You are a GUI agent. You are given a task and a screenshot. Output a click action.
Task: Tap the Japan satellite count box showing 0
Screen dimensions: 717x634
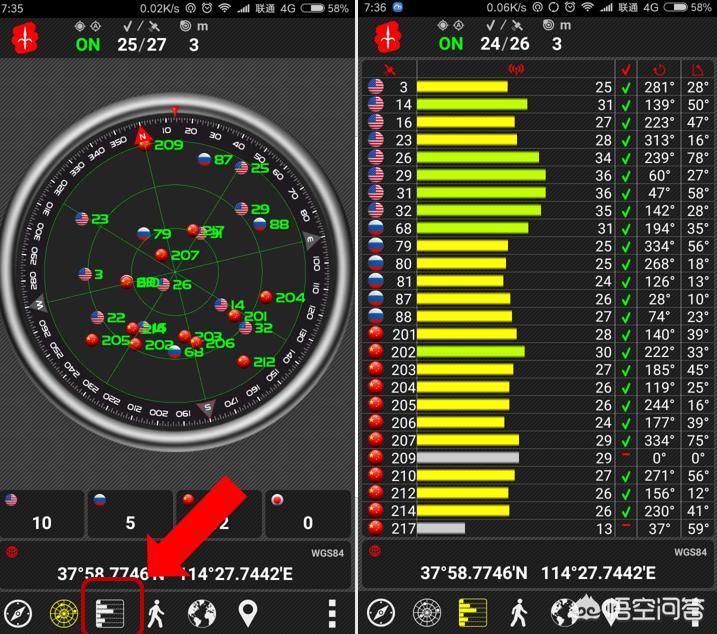coord(308,514)
